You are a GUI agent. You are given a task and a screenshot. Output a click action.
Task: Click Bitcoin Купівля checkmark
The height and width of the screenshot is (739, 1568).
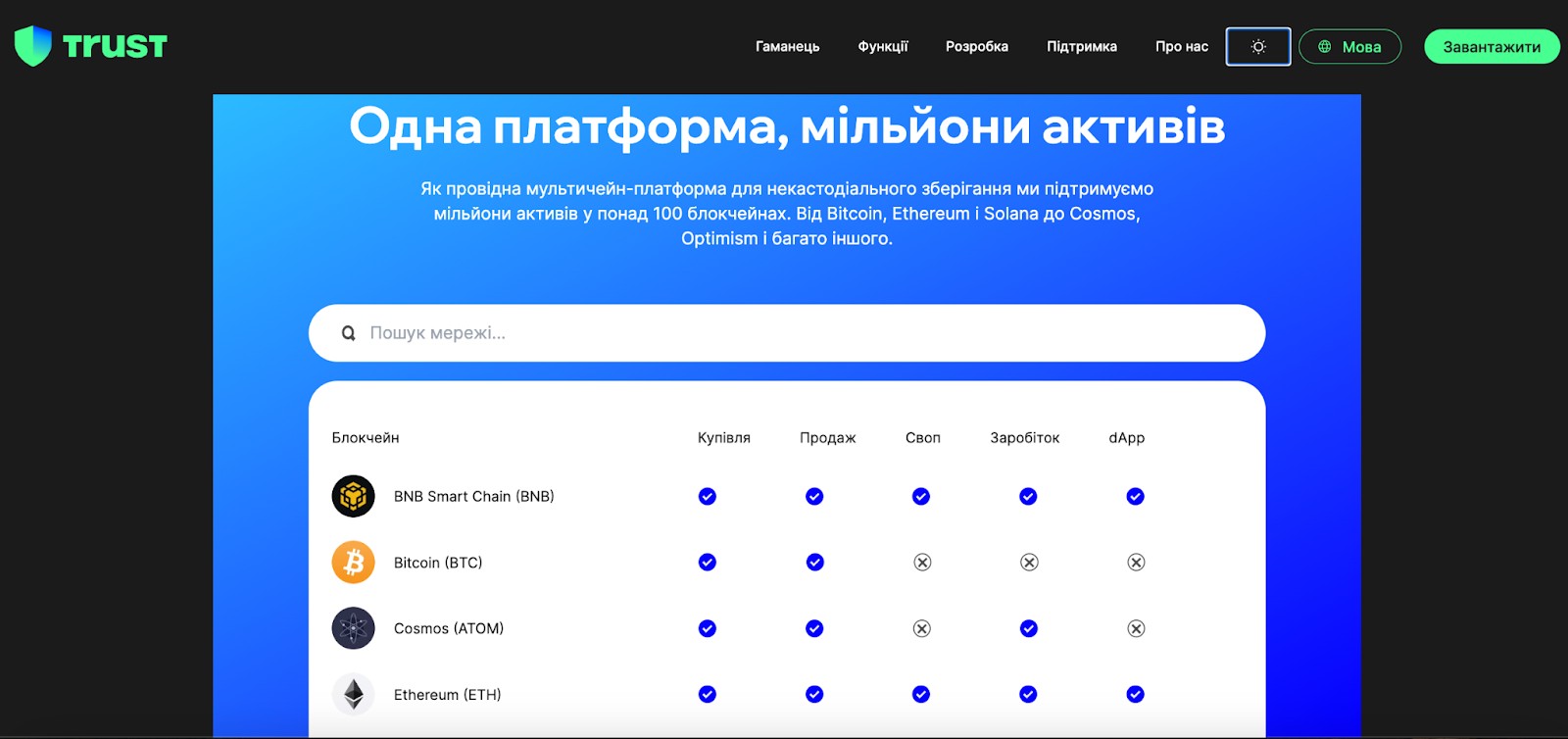(708, 563)
